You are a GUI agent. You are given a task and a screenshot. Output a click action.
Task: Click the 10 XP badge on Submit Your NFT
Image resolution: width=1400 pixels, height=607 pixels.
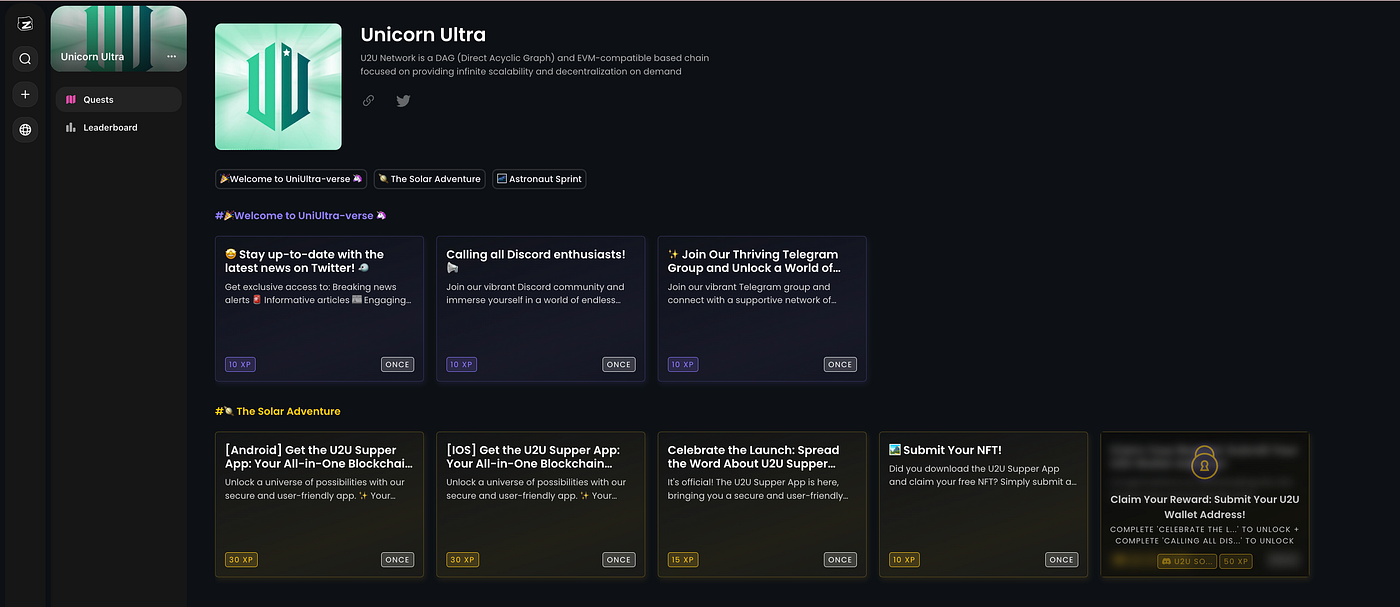pos(904,560)
